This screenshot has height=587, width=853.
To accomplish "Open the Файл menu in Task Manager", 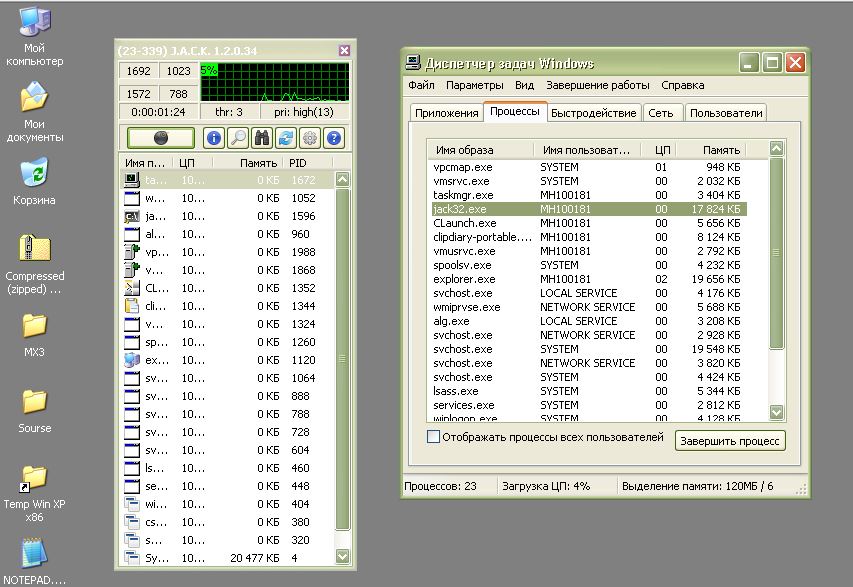I will (x=420, y=86).
